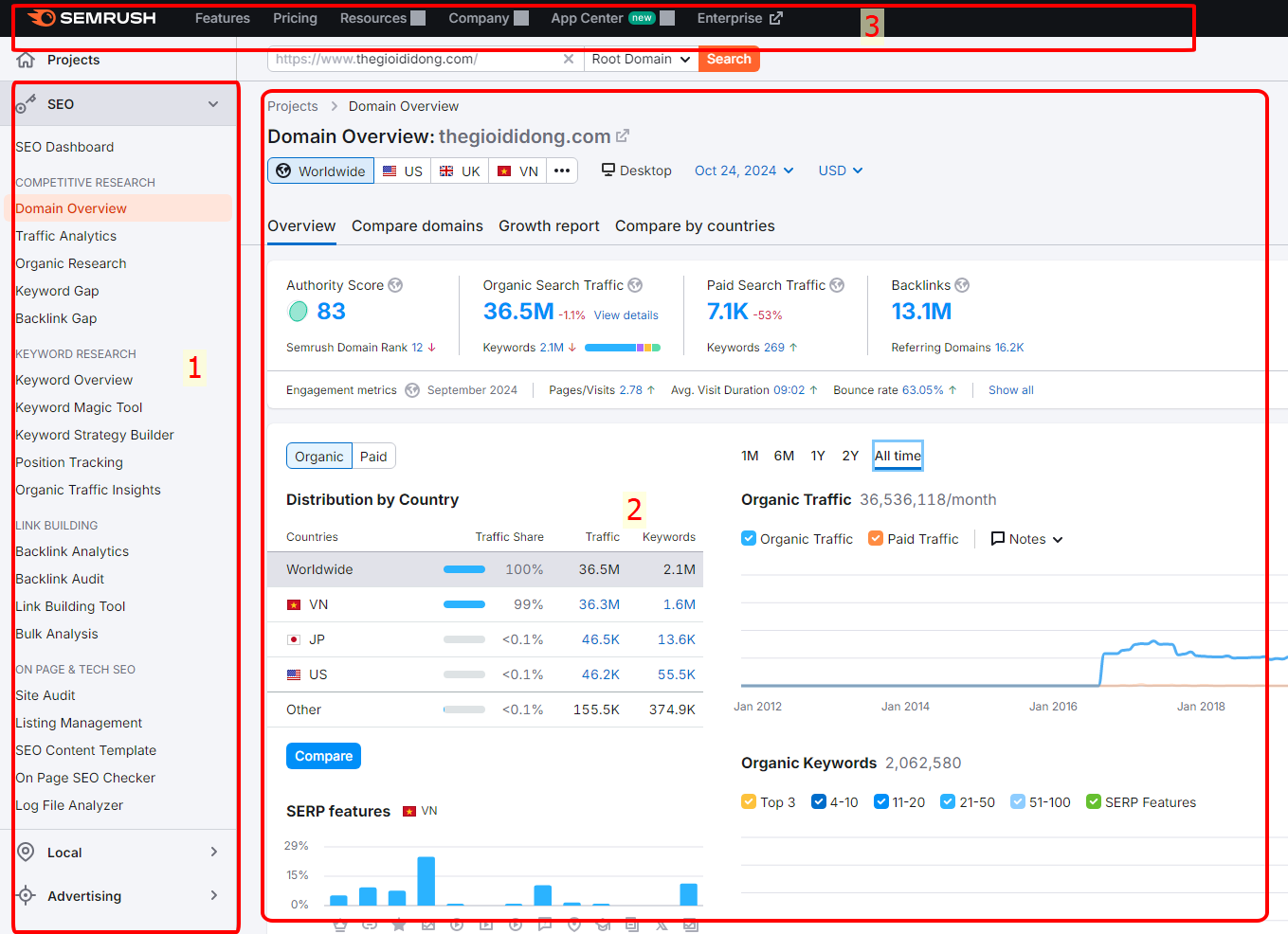This screenshot has height=934, width=1288.
Task: Click the orange Search button
Action: pyautogui.click(x=729, y=59)
